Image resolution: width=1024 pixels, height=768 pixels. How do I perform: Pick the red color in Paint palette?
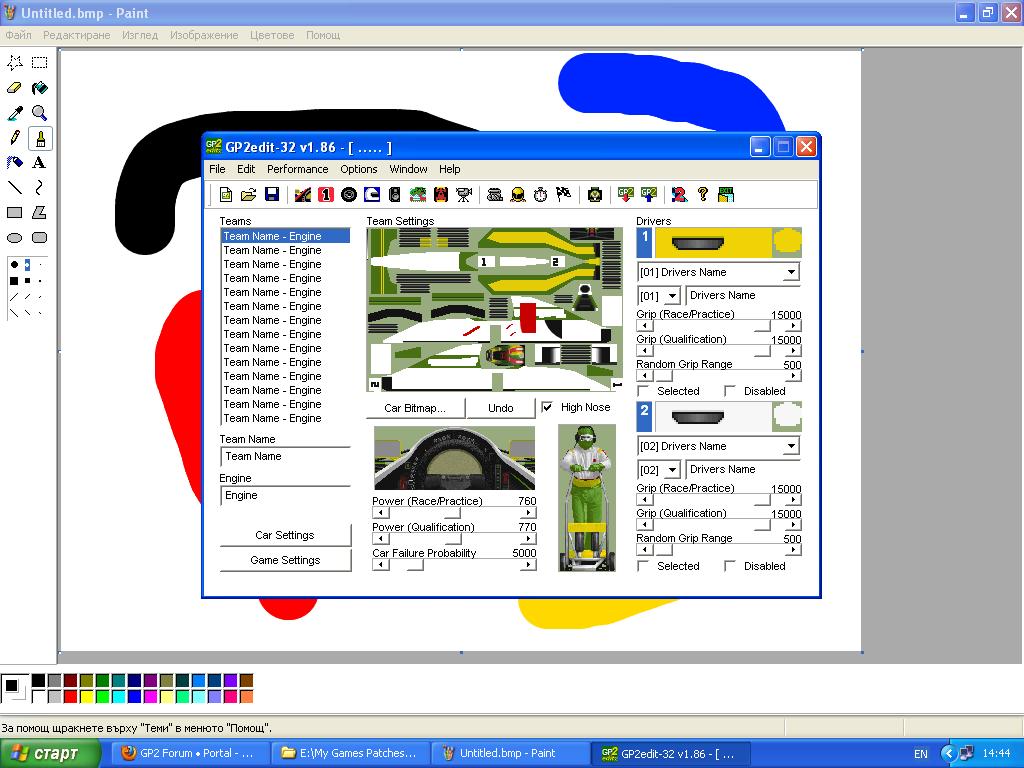click(70, 696)
